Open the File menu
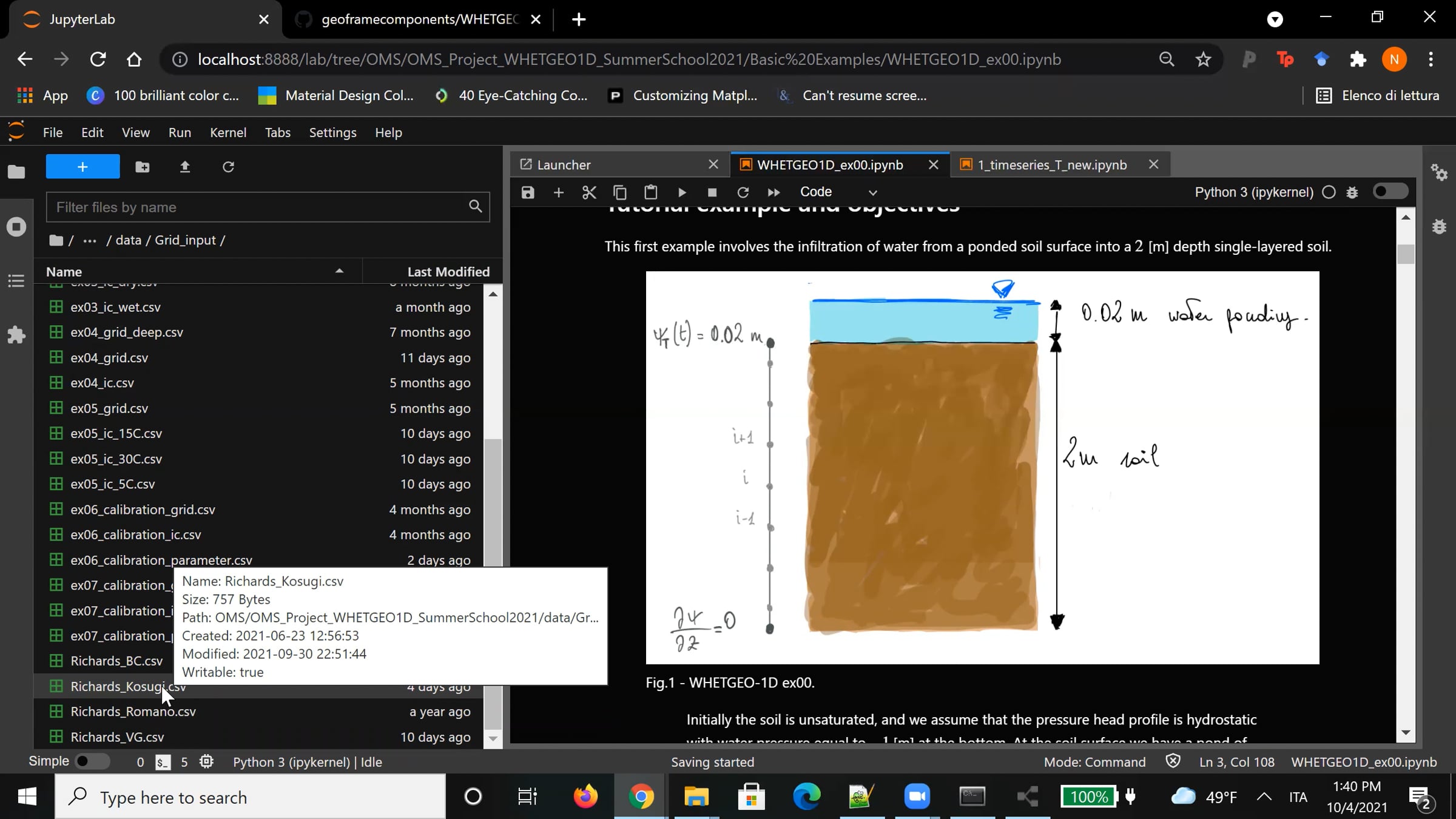Image resolution: width=1456 pixels, height=819 pixels. coord(53,132)
